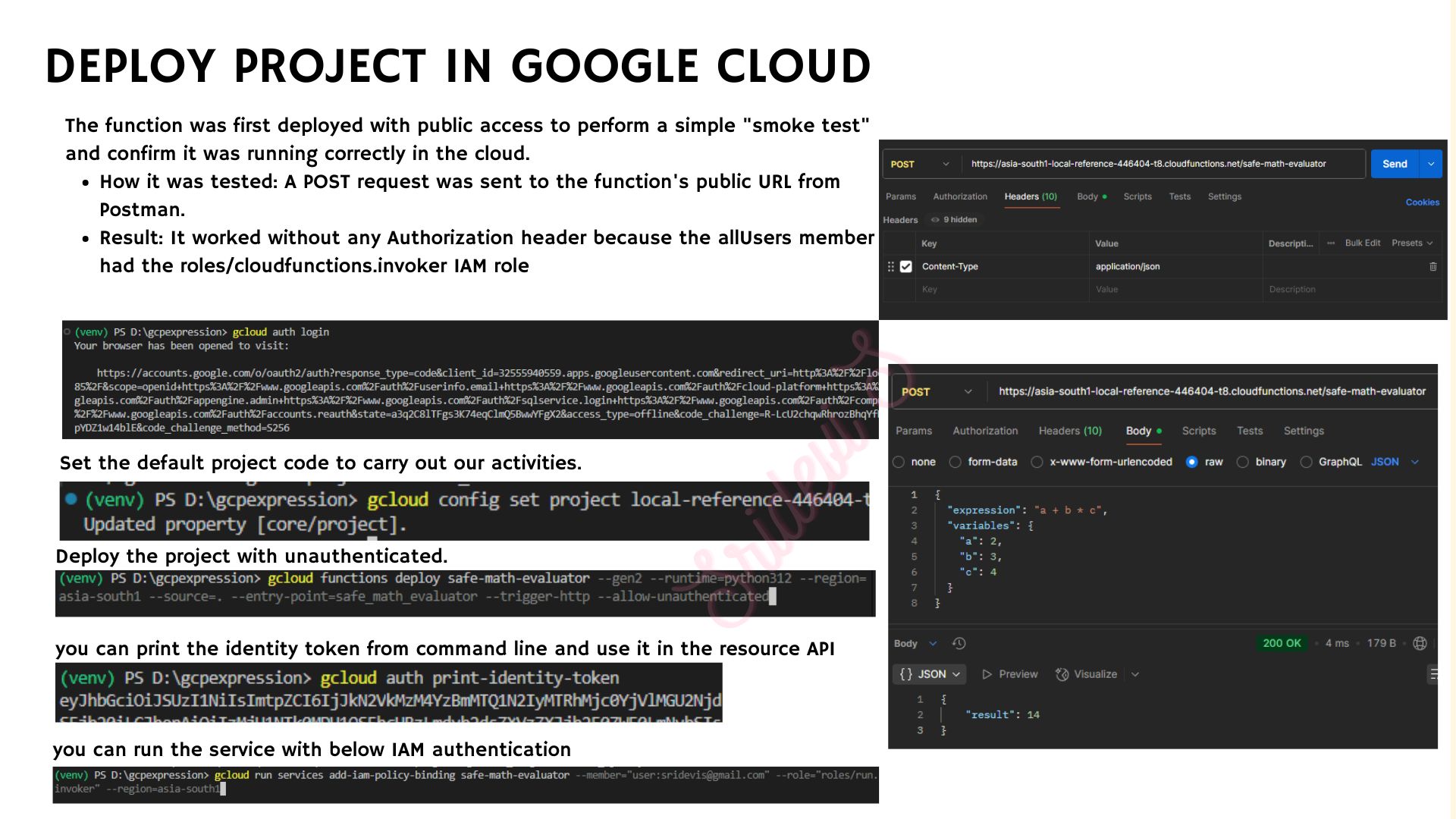Image resolution: width=1456 pixels, height=819 pixels.
Task: Expand the chevron after Visualize
Action: [x=1135, y=674]
